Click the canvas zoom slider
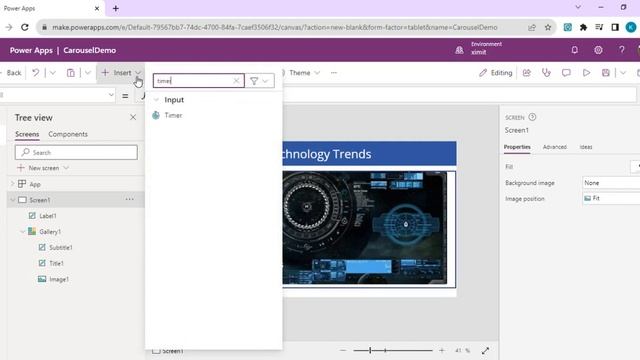 (393, 350)
